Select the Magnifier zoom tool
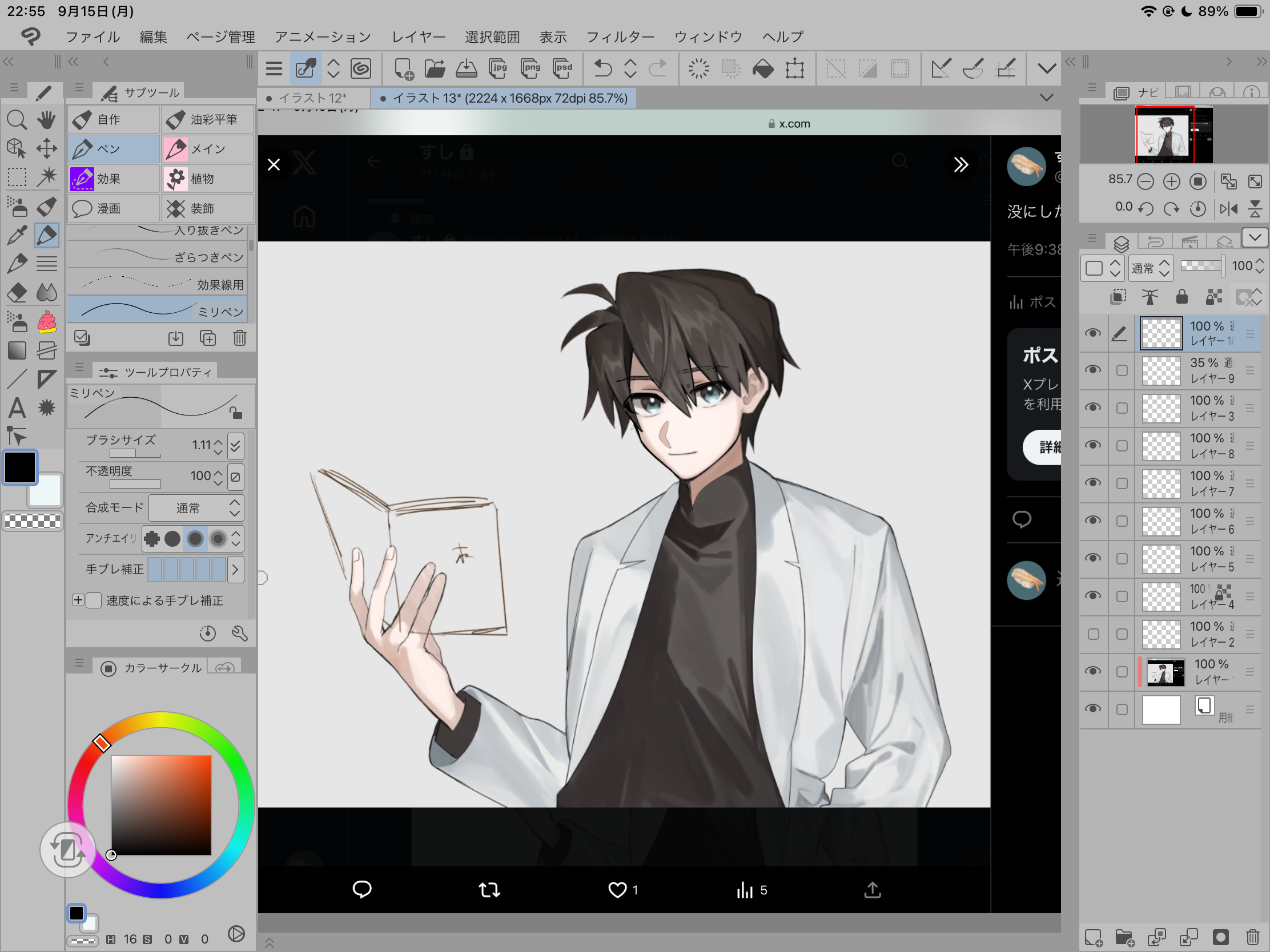 (16, 120)
